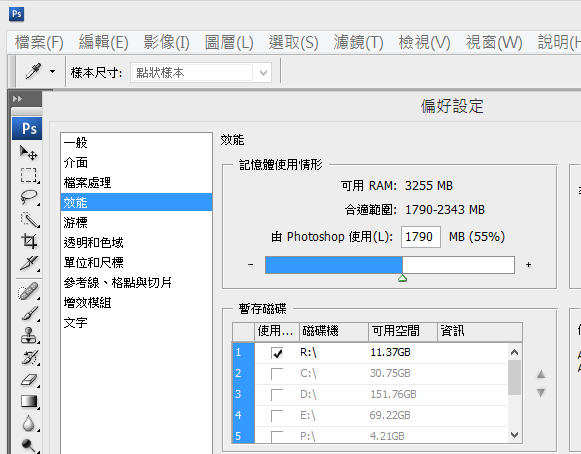This screenshot has width=581, height=454.
Task: Click Photoshop icon in title bar
Action: tap(16, 14)
